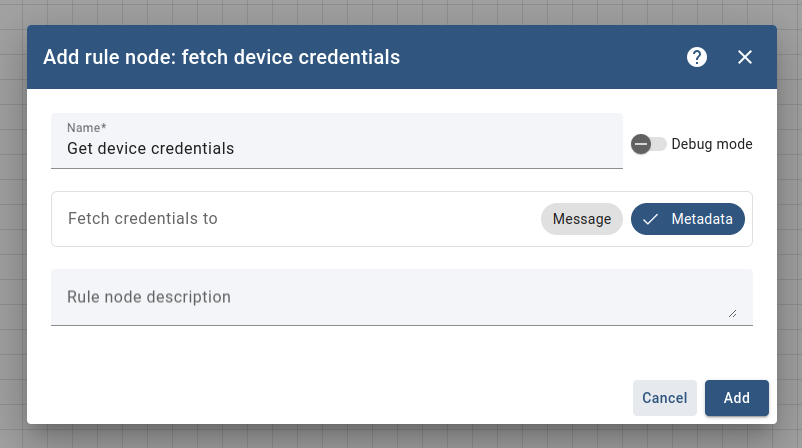Viewport: 802px width, 448px height.
Task: Choose the Metadata chip label
Action: click(701, 219)
